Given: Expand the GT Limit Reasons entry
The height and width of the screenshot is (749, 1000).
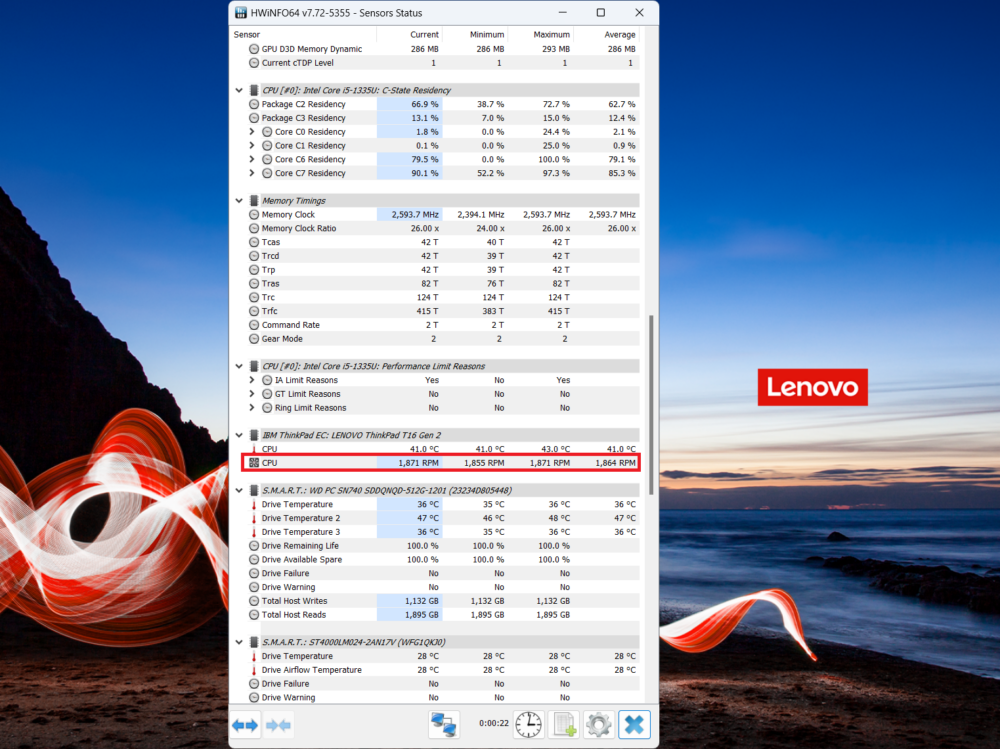Looking at the screenshot, I should [x=251, y=394].
